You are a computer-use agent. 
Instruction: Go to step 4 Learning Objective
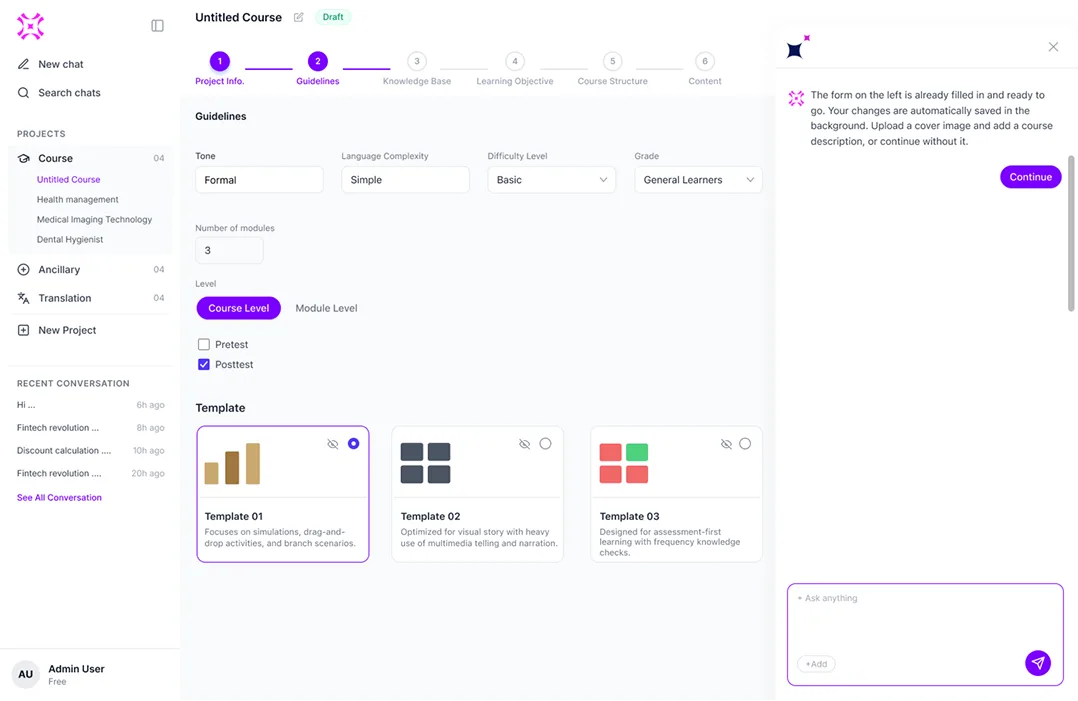point(515,69)
